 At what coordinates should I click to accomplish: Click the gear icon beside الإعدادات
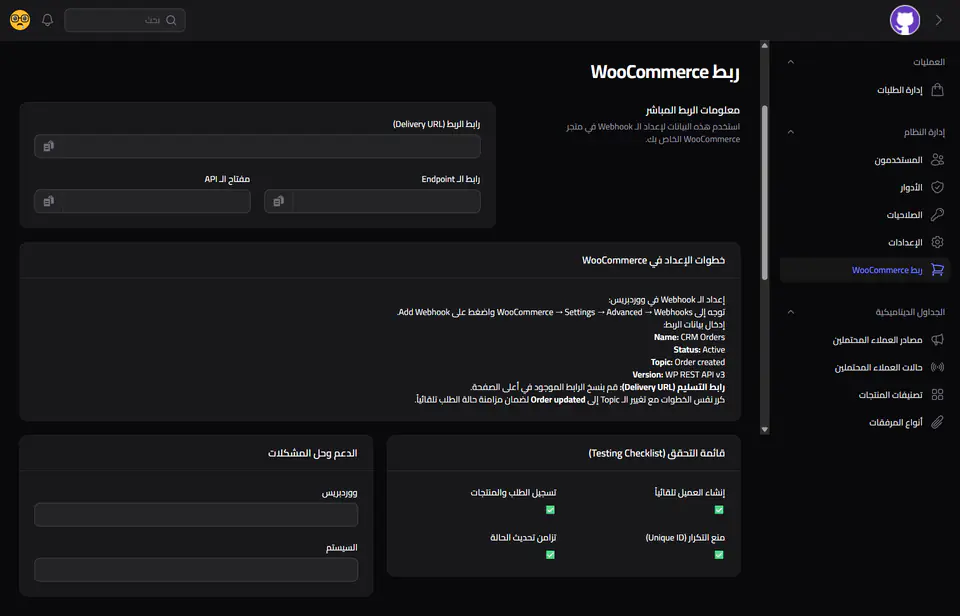click(x=937, y=242)
